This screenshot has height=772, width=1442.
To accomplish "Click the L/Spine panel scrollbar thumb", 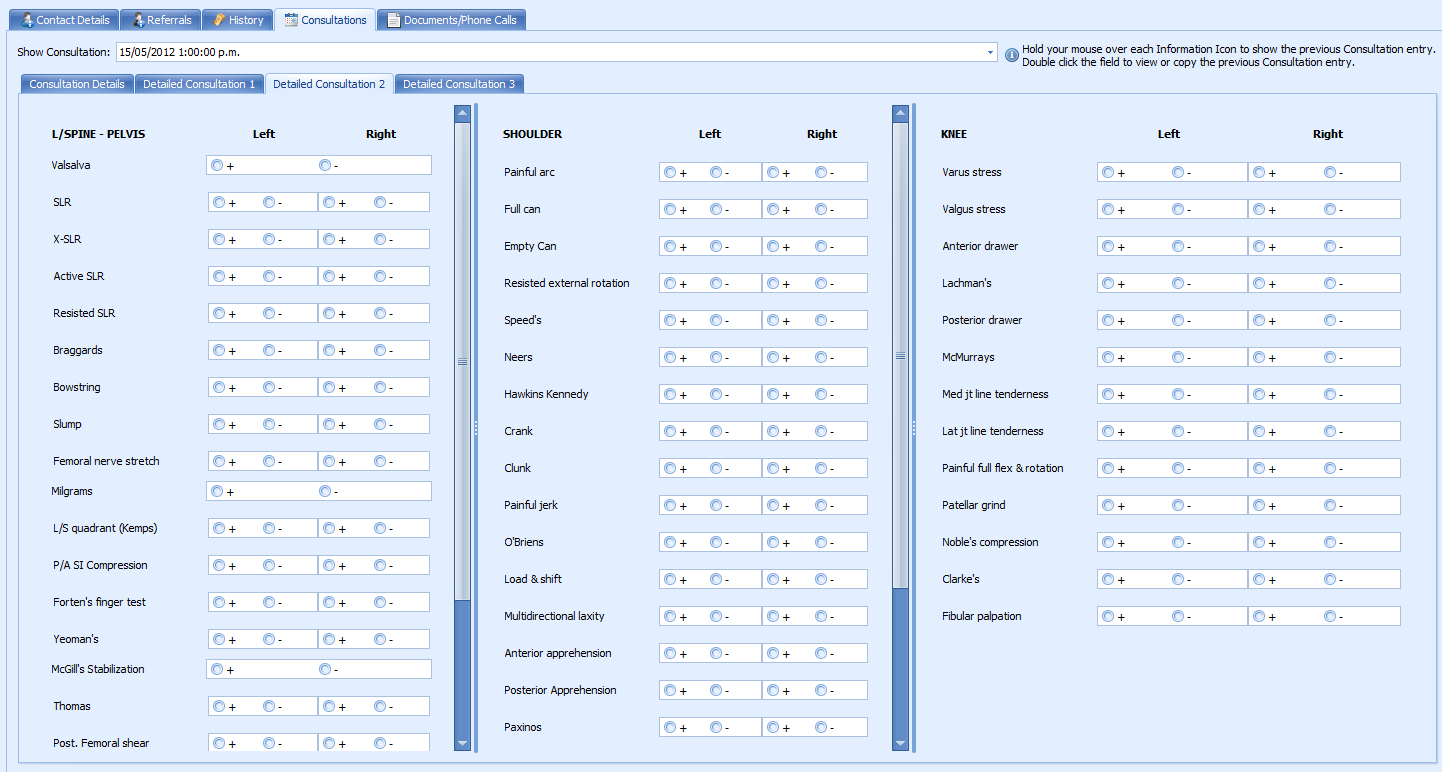I will pyautogui.click(x=462, y=361).
